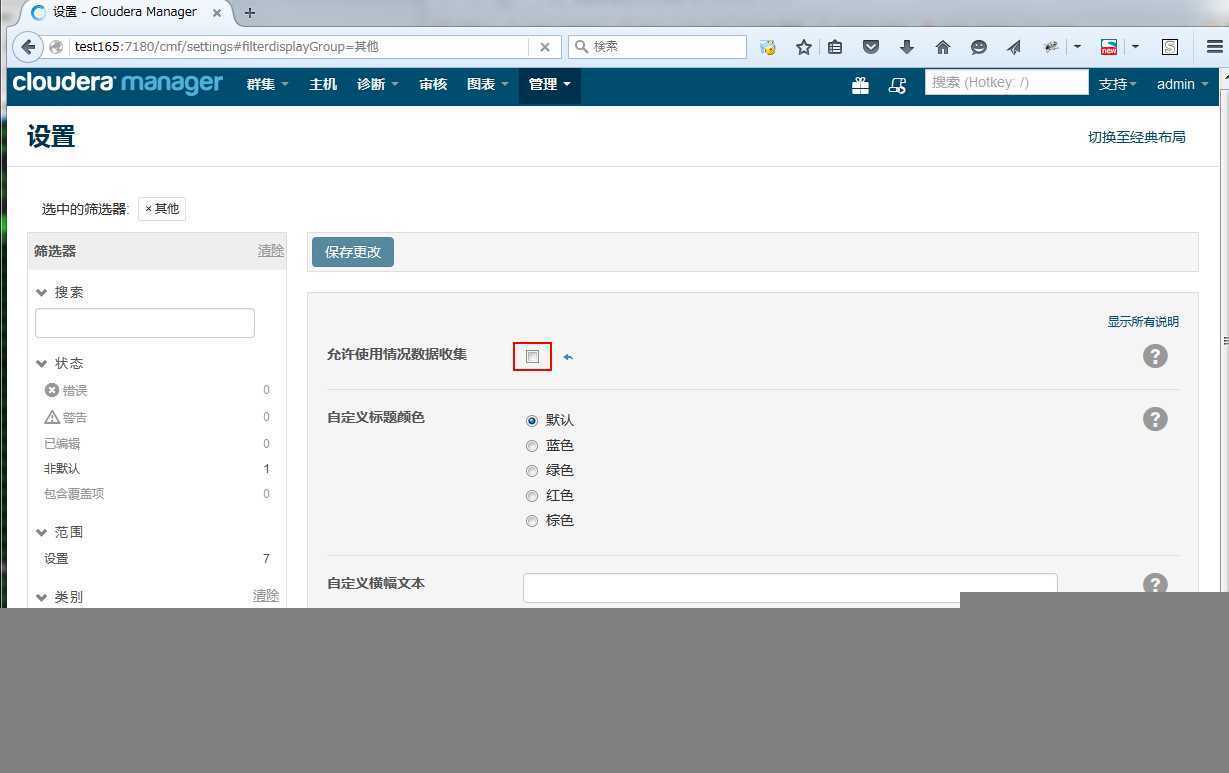The width and height of the screenshot is (1229, 773).
Task: Open downloads with the down arrow icon
Action: pos(907,47)
